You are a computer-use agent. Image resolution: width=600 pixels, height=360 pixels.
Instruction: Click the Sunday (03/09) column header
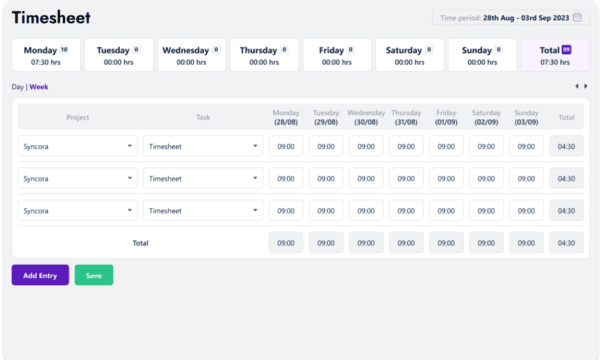(526, 117)
